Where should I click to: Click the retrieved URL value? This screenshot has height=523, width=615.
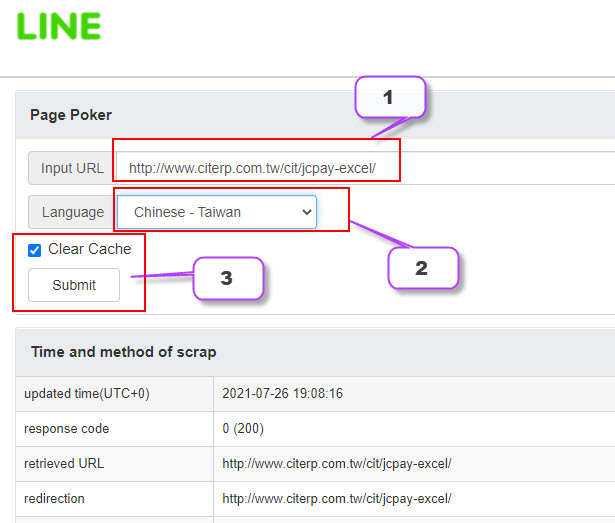[x=336, y=463]
